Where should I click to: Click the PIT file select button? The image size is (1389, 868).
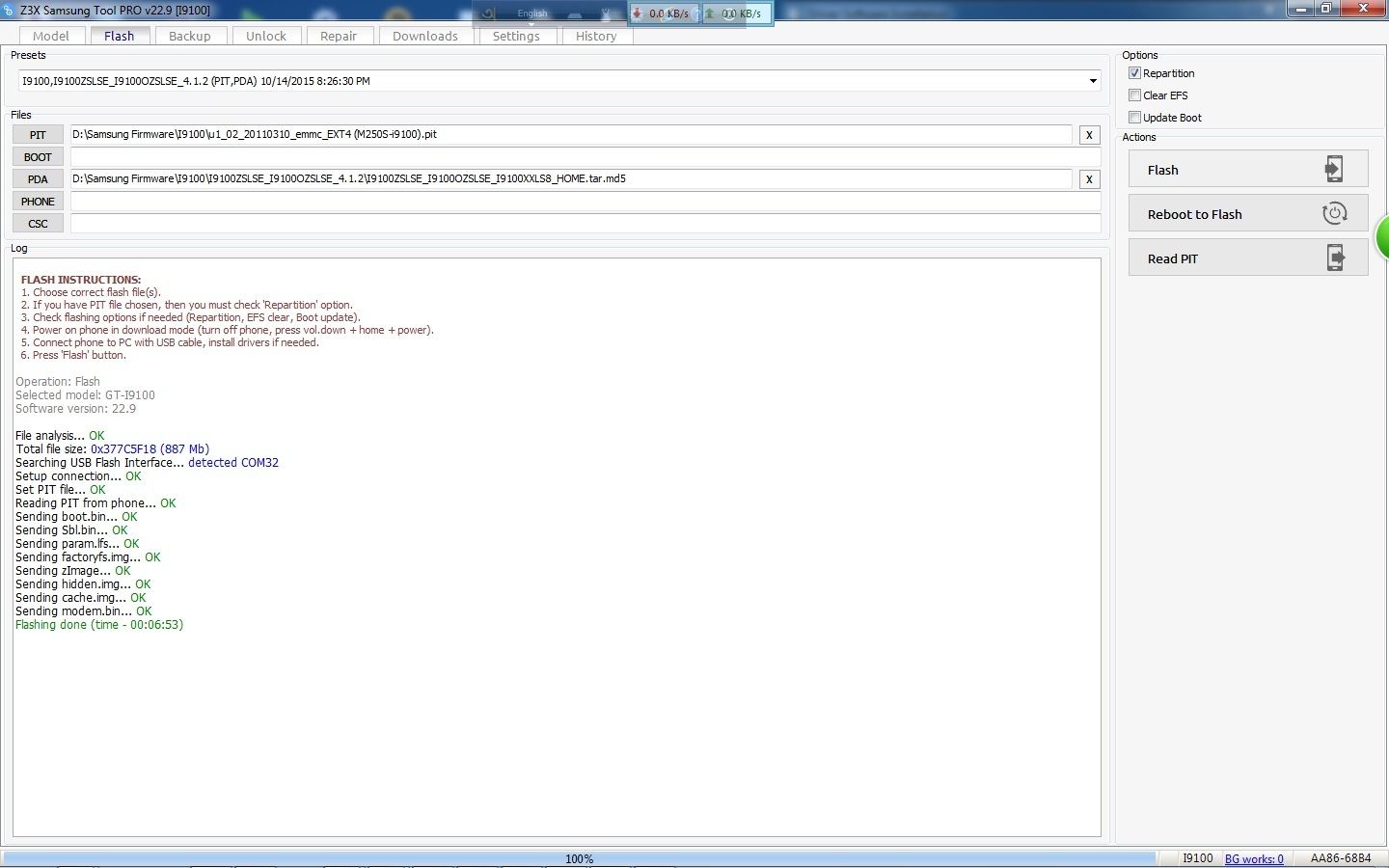[38, 135]
